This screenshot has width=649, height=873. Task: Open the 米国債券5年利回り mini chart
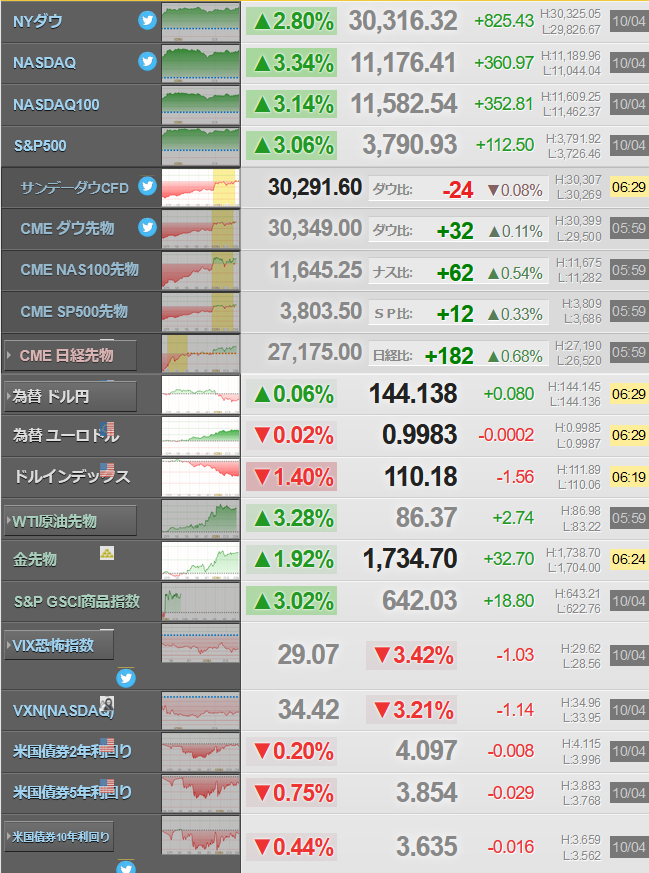pos(201,793)
